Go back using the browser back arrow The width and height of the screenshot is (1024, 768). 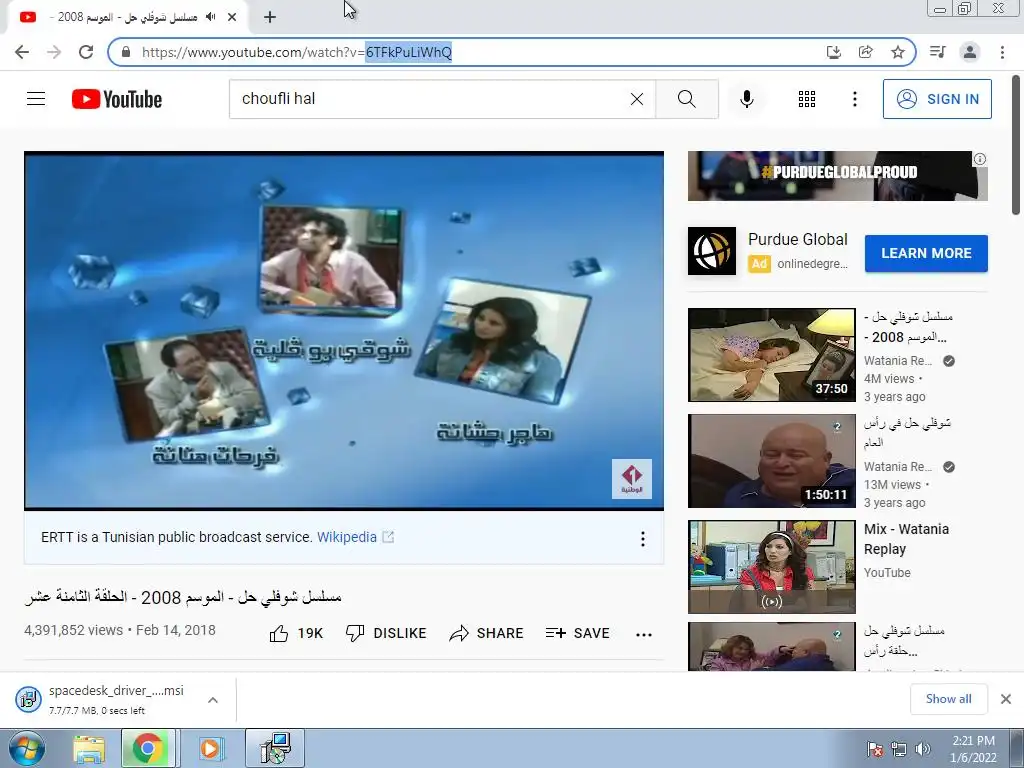22,52
